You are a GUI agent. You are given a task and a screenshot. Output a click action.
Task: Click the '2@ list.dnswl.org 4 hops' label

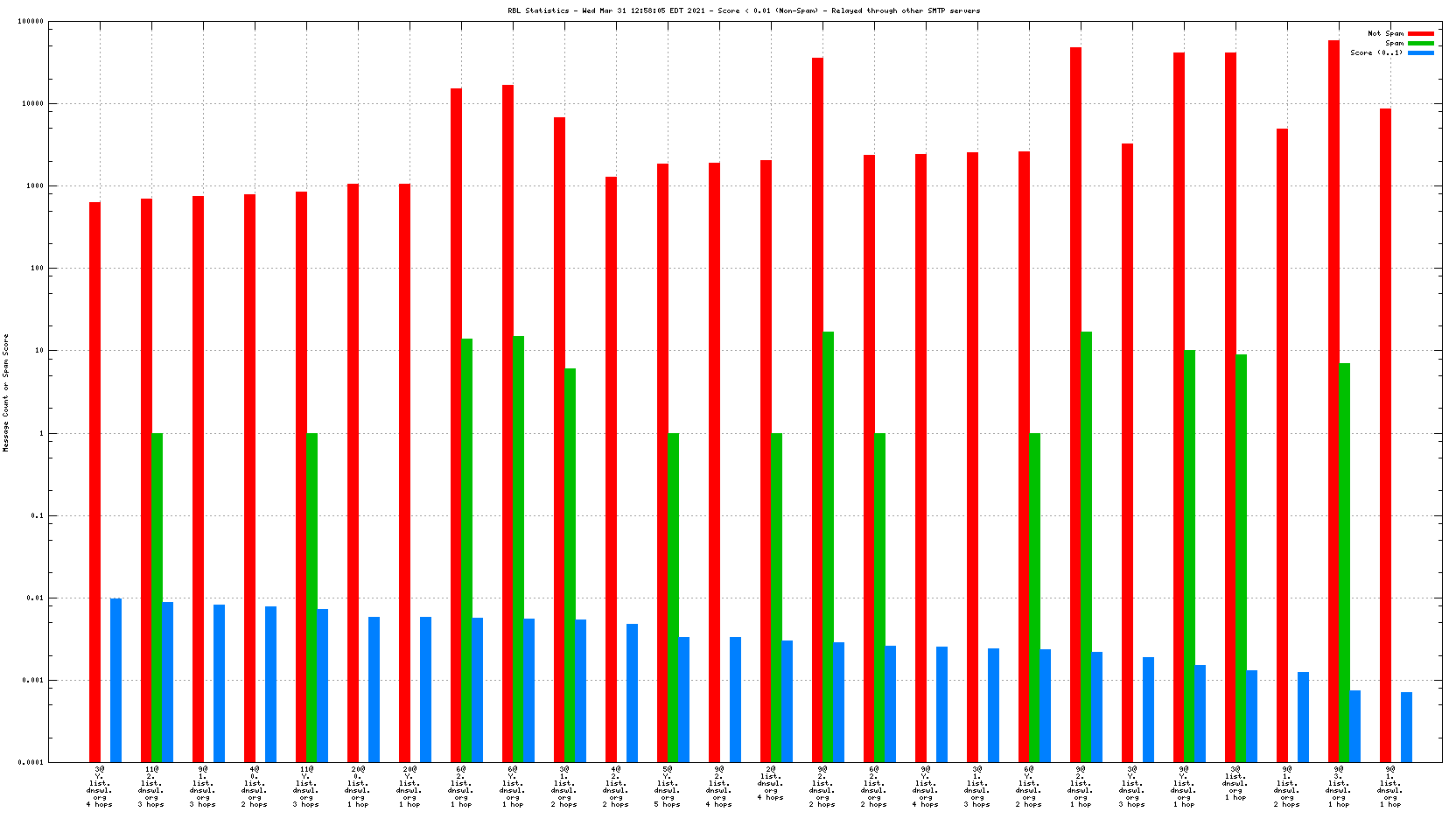tap(771, 783)
